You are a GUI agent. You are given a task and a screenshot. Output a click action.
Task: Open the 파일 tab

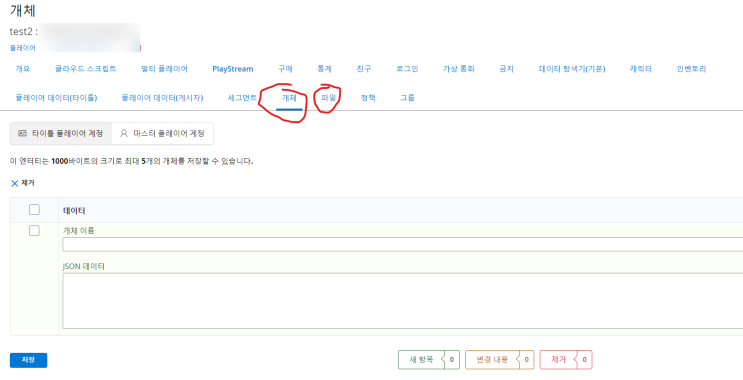click(328, 98)
